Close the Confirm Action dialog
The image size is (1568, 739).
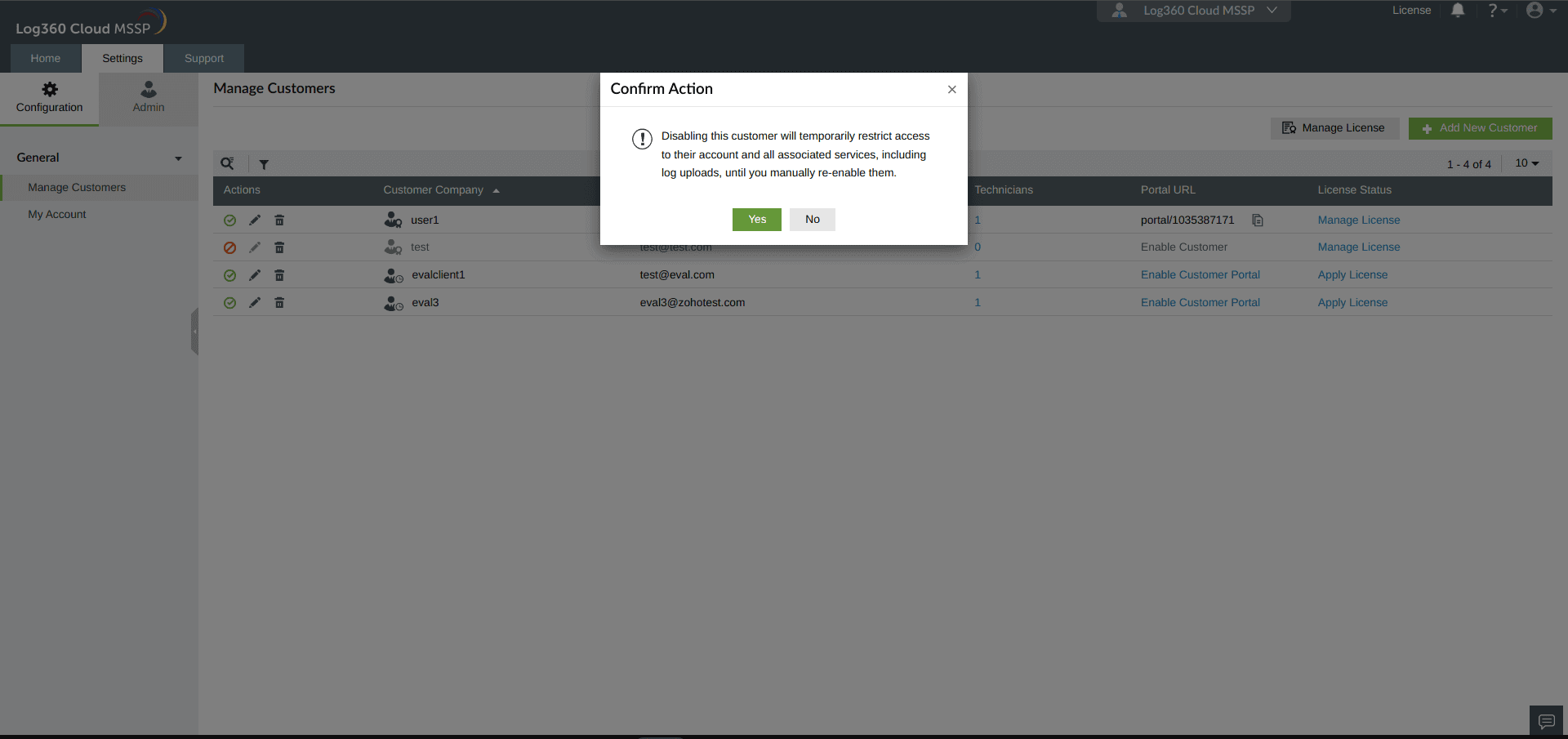point(951,90)
